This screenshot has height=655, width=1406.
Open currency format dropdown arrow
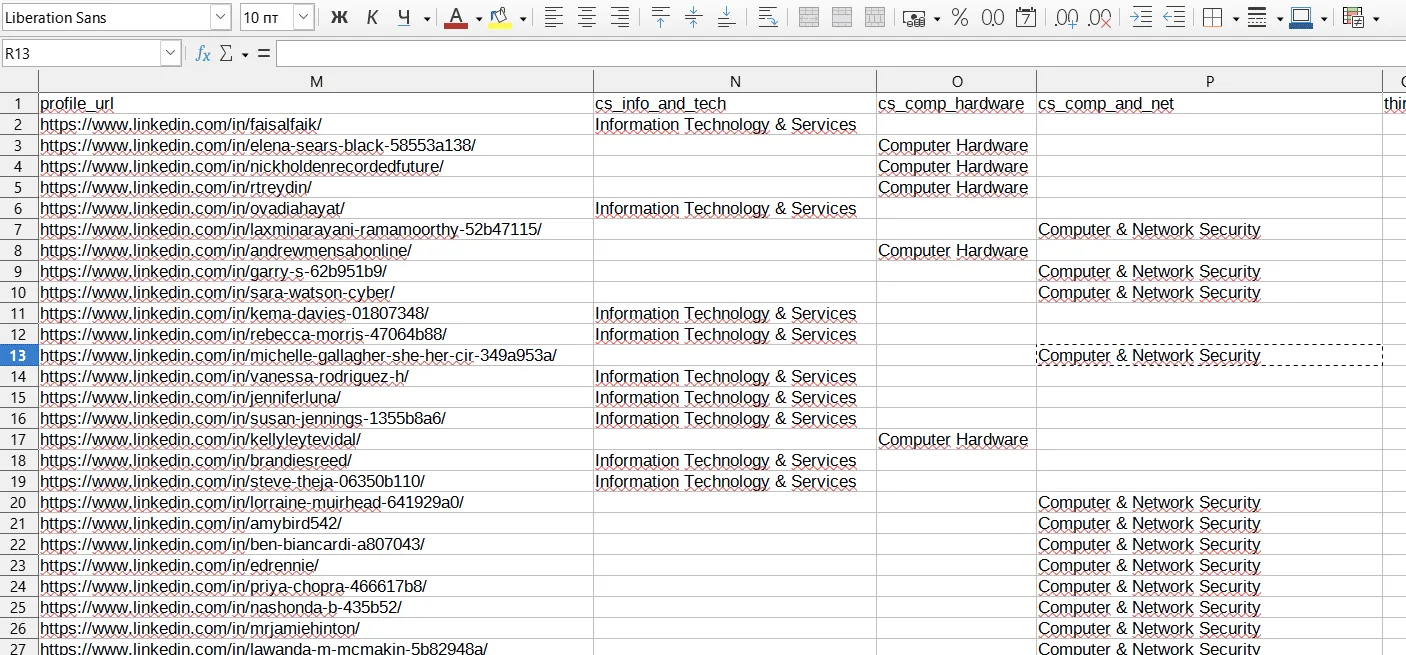coord(937,18)
